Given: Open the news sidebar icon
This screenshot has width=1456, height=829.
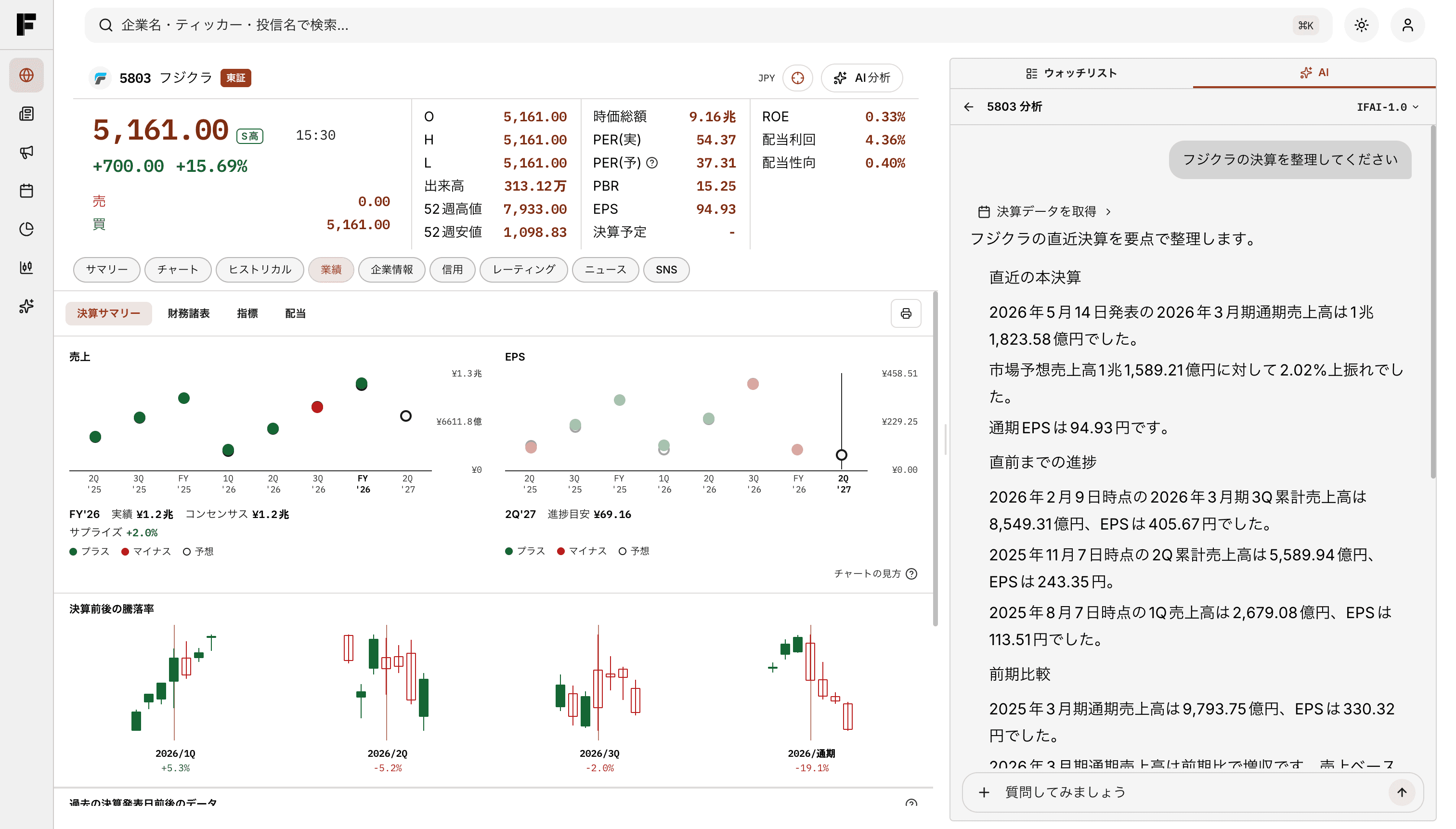Looking at the screenshot, I should (26, 114).
